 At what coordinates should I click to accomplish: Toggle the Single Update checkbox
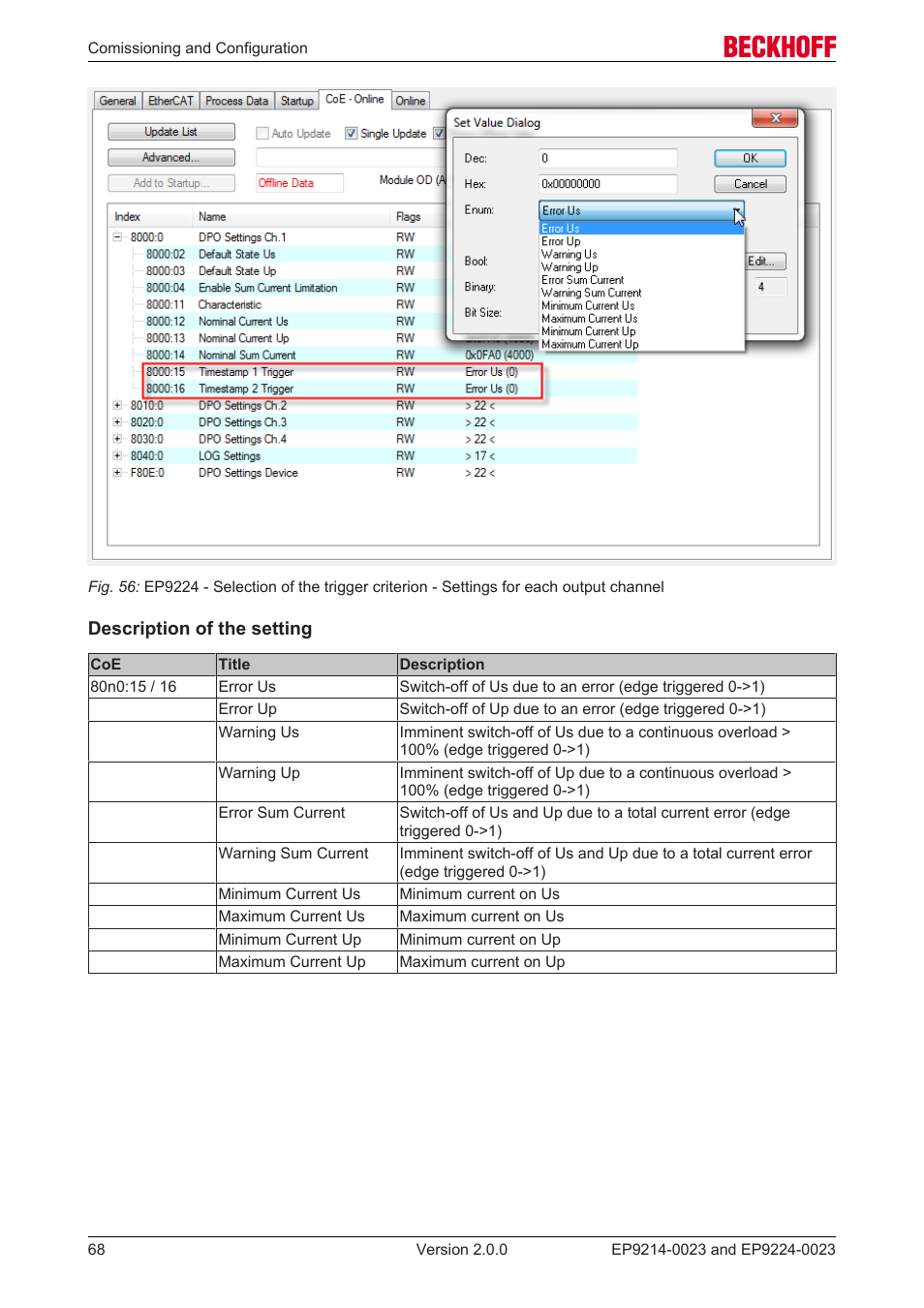click(352, 134)
